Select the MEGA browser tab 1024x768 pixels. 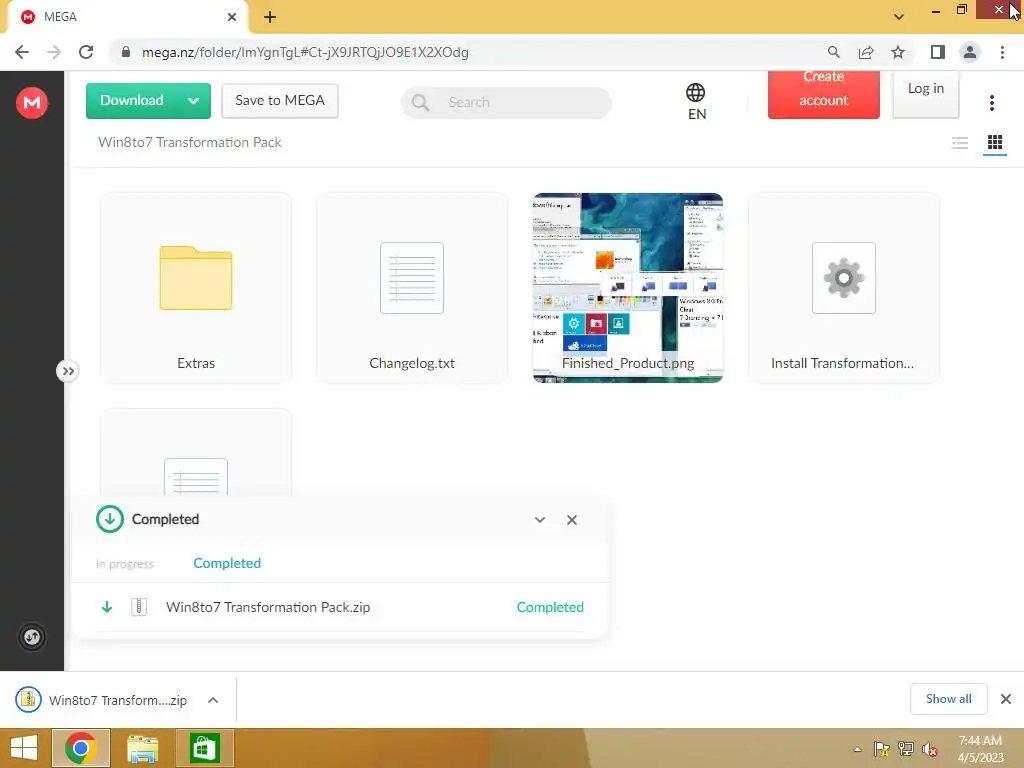pyautogui.click(x=127, y=17)
